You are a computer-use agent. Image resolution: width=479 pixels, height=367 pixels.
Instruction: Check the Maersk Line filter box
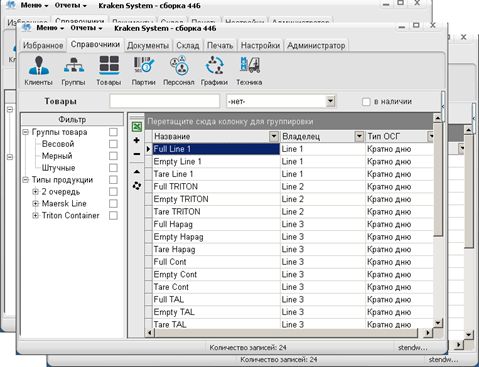113,203
